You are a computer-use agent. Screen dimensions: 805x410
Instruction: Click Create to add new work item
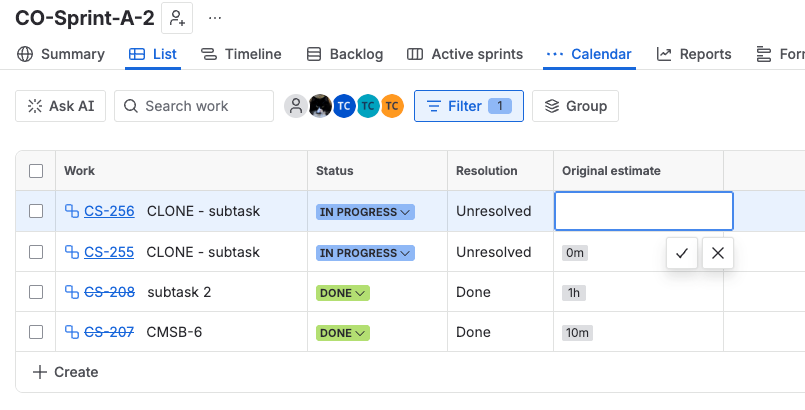tap(65, 372)
